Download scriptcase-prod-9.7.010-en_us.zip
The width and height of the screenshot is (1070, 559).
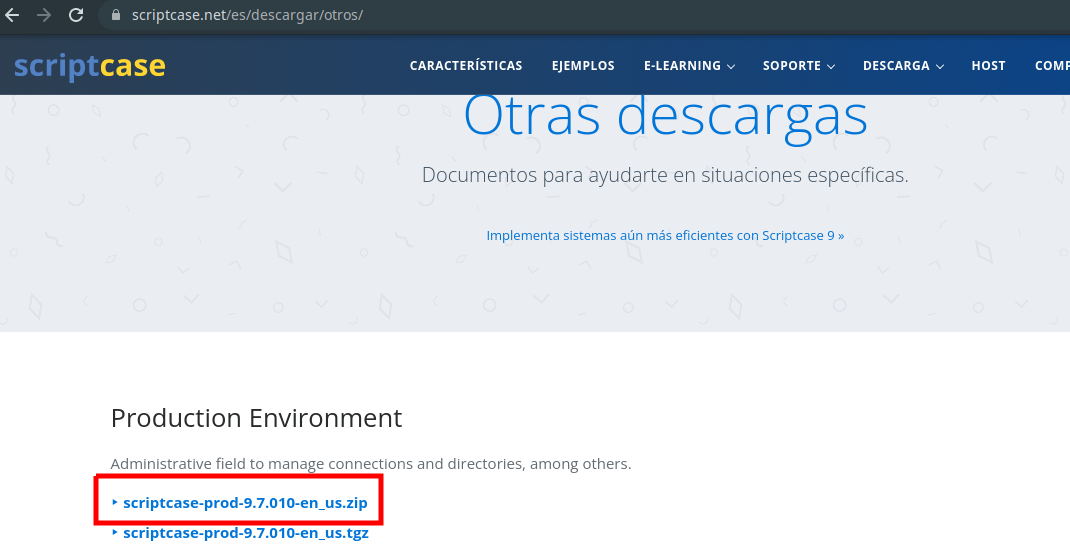tap(245, 503)
